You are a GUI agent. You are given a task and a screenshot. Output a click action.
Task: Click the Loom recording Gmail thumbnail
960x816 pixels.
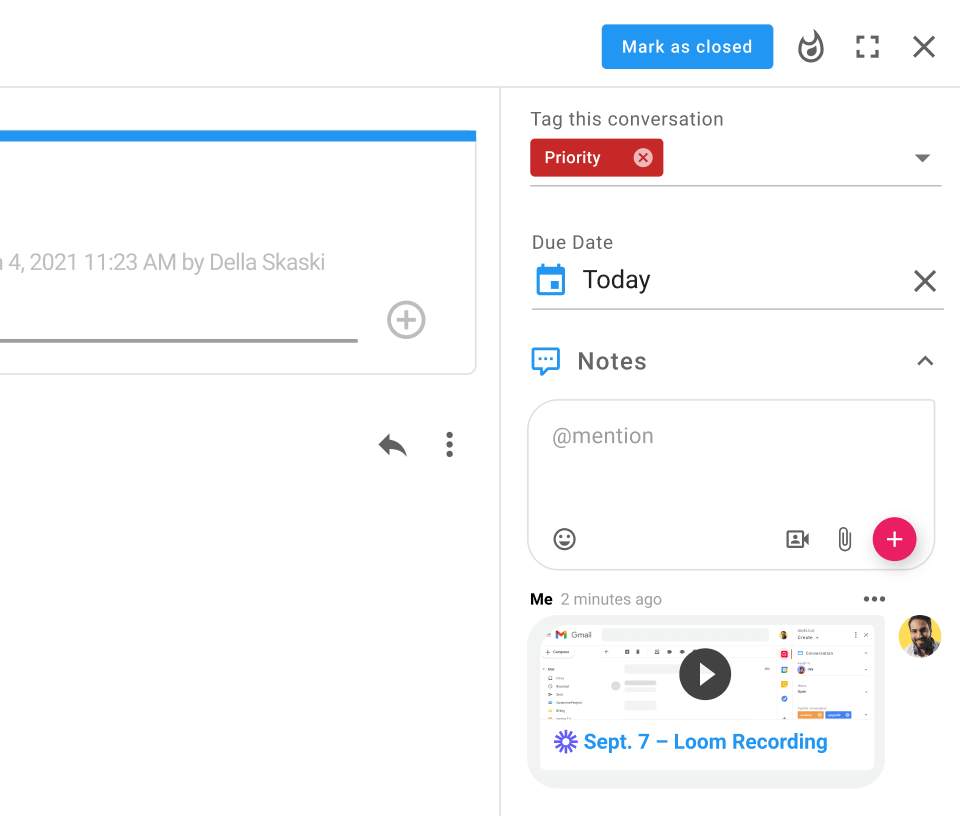coord(707,673)
